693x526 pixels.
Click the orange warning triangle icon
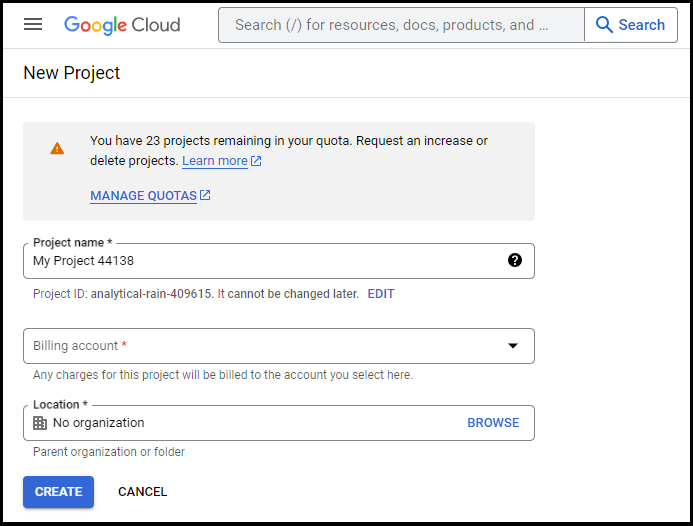[x=57, y=149]
